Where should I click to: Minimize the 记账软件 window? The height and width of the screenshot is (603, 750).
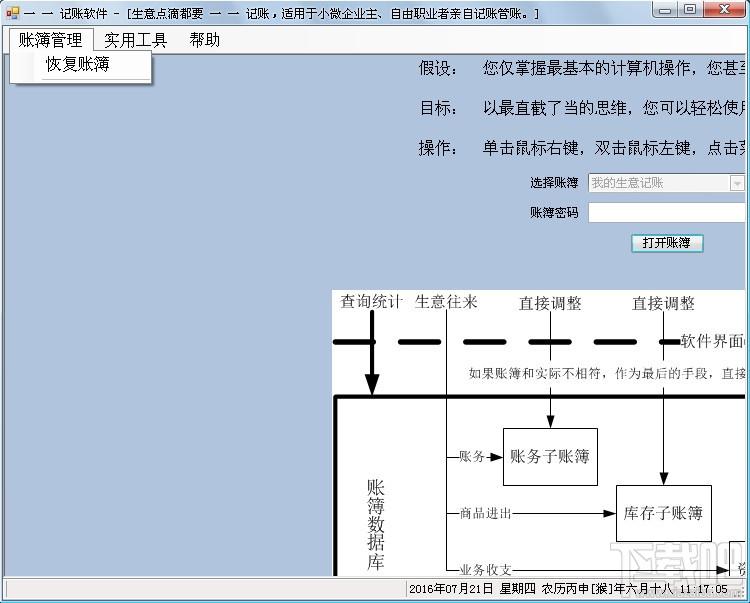665,9
